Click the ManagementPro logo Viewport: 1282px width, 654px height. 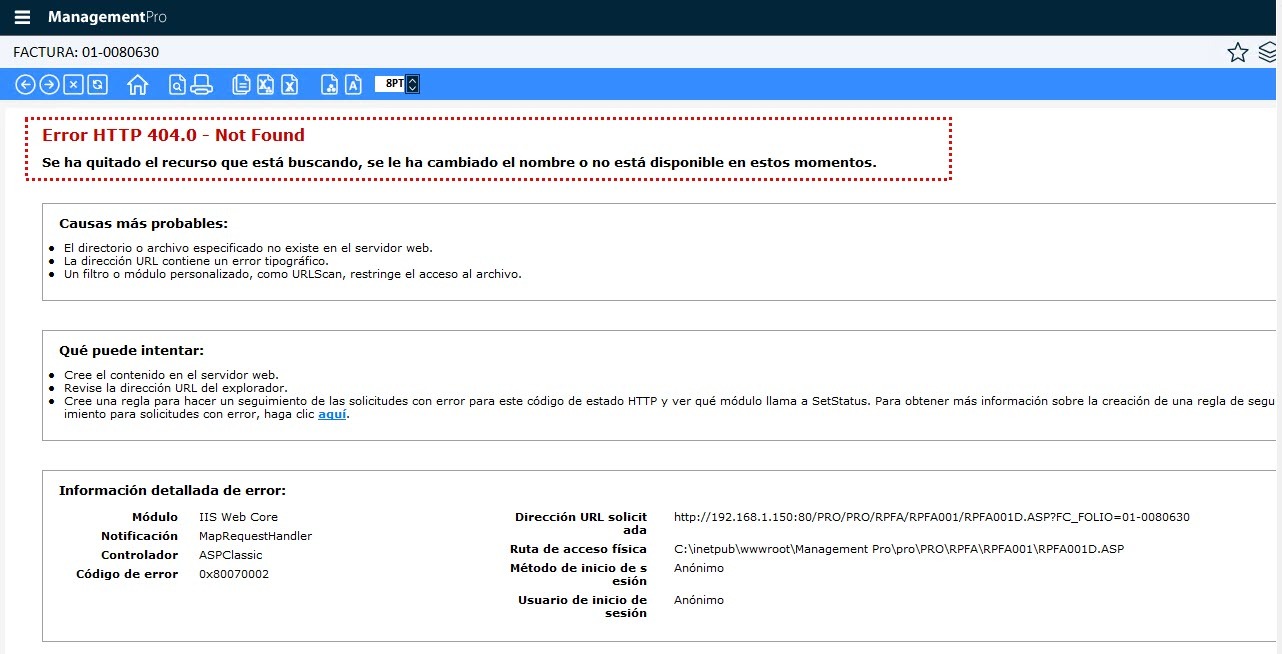click(107, 17)
